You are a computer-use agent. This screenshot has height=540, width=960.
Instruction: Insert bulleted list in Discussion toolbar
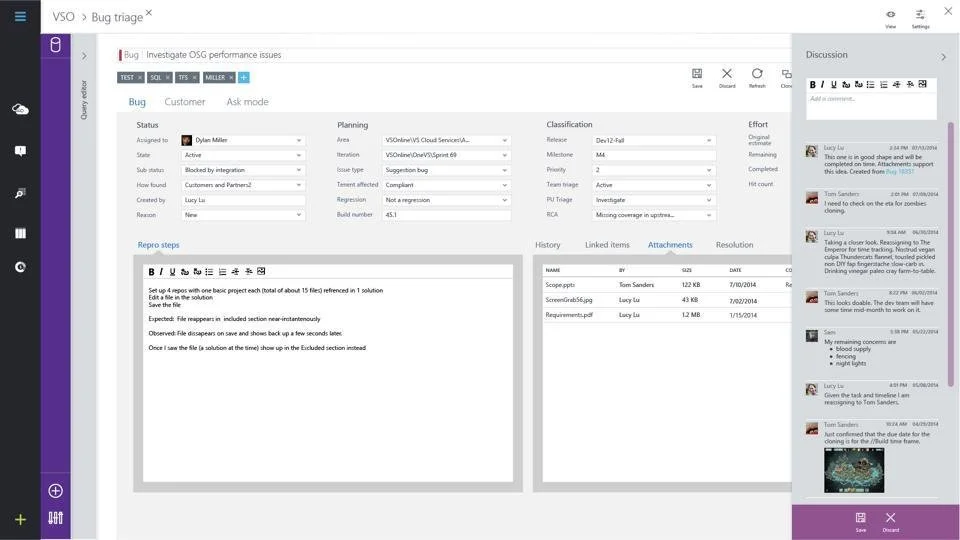point(871,84)
